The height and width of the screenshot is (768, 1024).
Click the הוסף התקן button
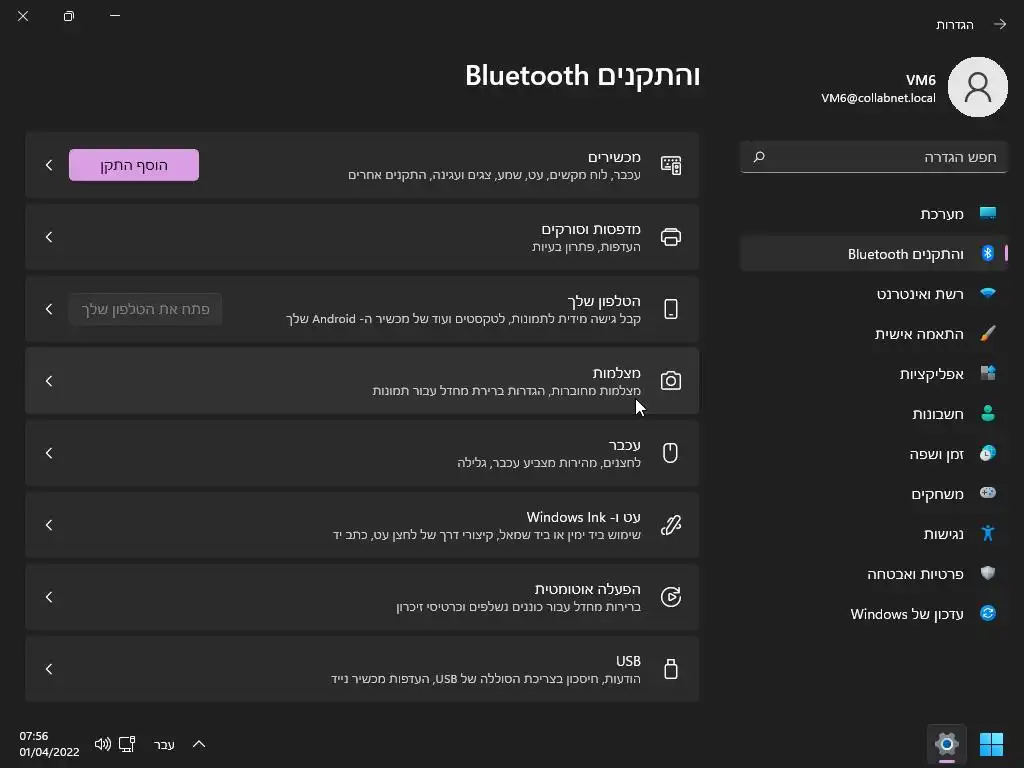pos(134,165)
